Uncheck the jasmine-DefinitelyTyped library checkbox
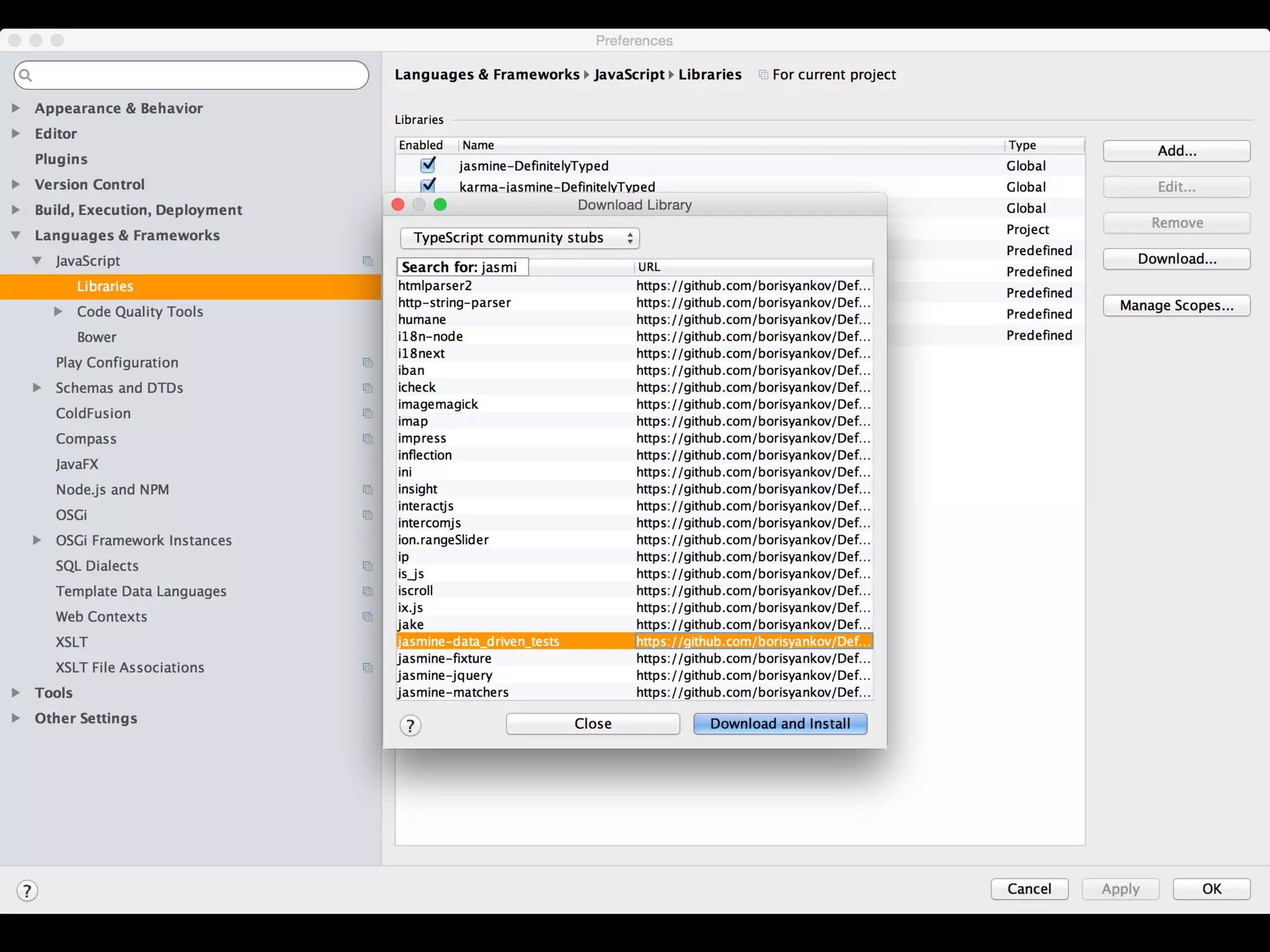The image size is (1270, 952). [427, 165]
